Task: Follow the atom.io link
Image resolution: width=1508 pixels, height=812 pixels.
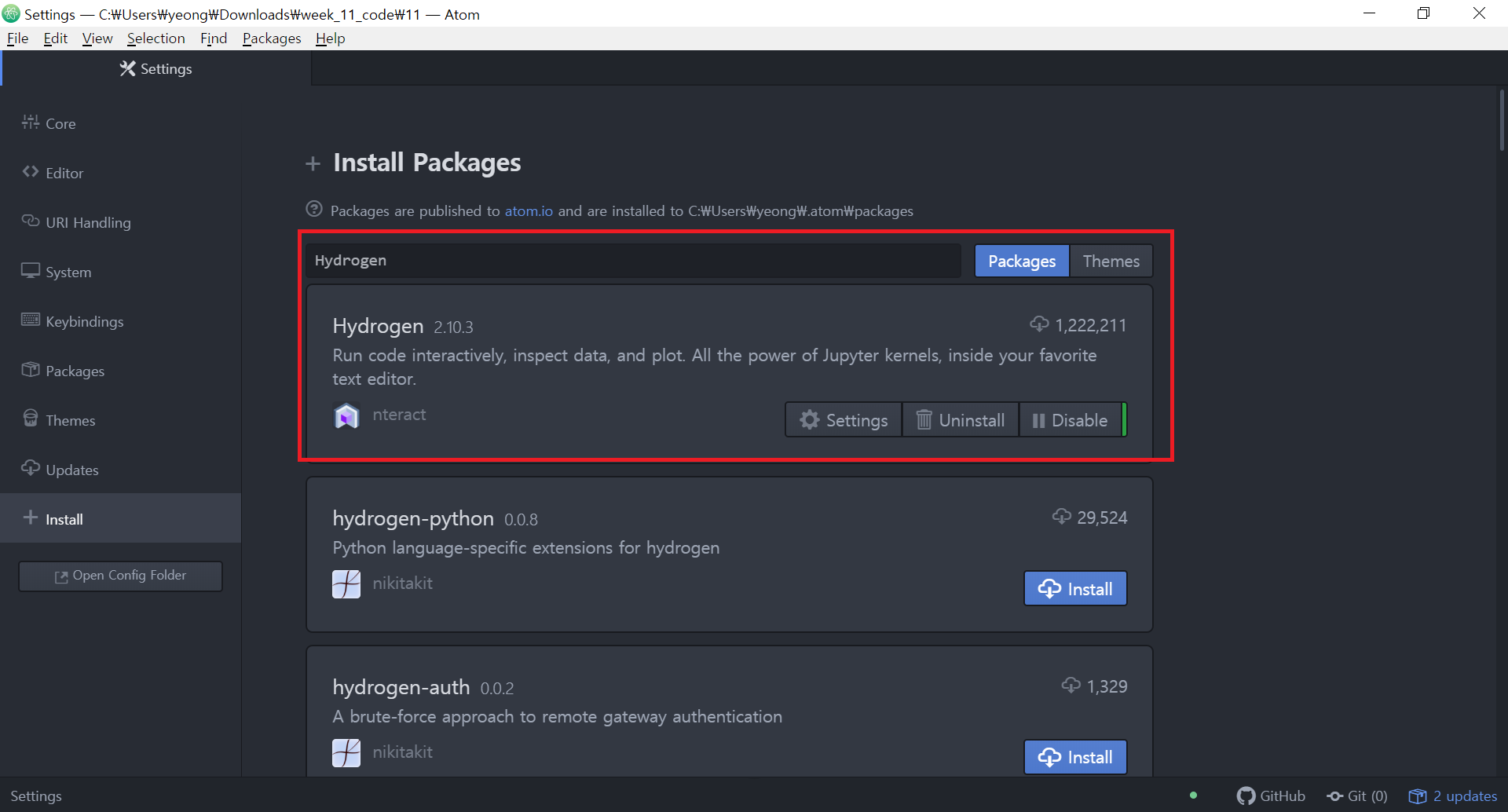Action: (529, 210)
